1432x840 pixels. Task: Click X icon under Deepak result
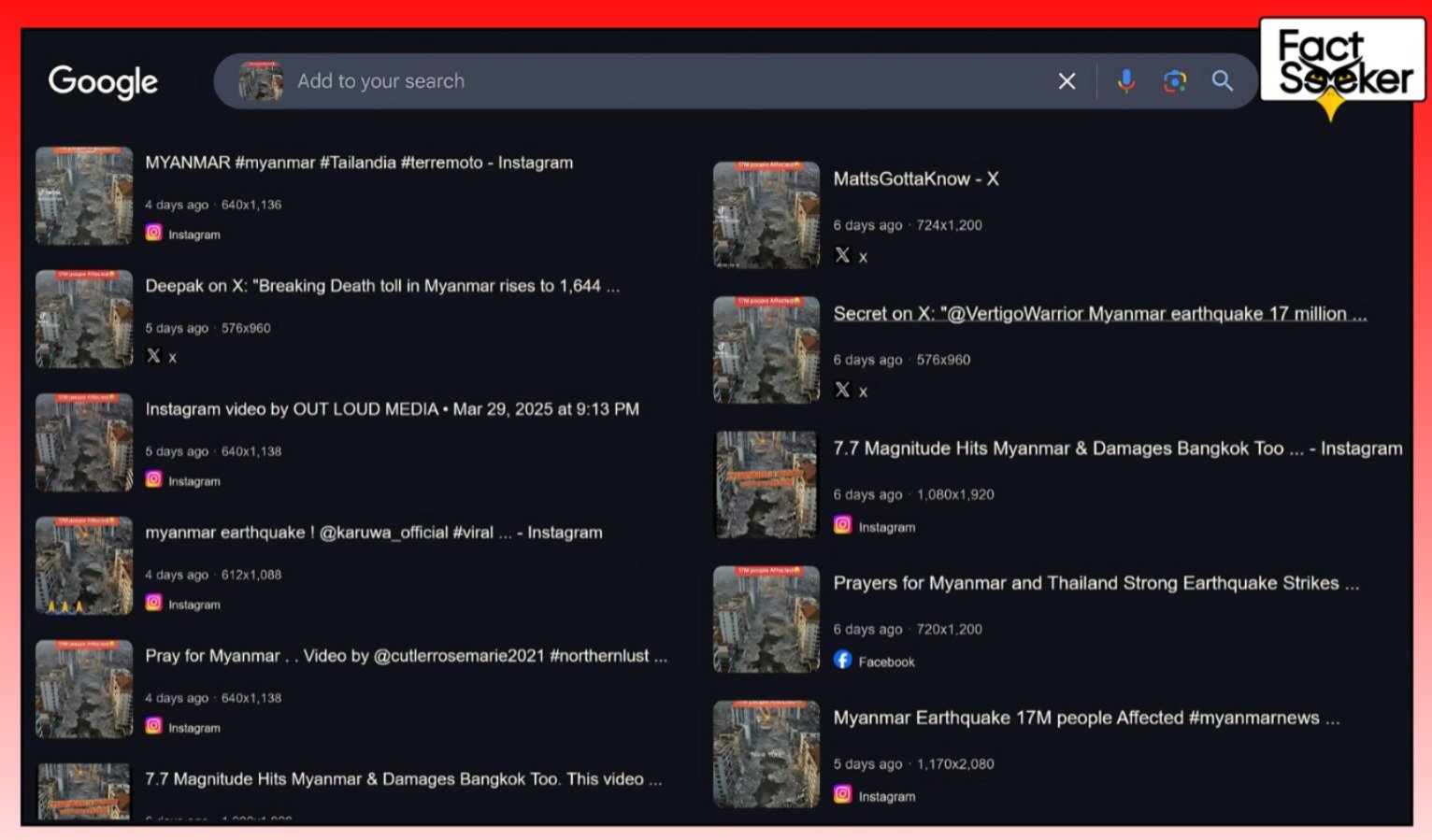point(153,356)
